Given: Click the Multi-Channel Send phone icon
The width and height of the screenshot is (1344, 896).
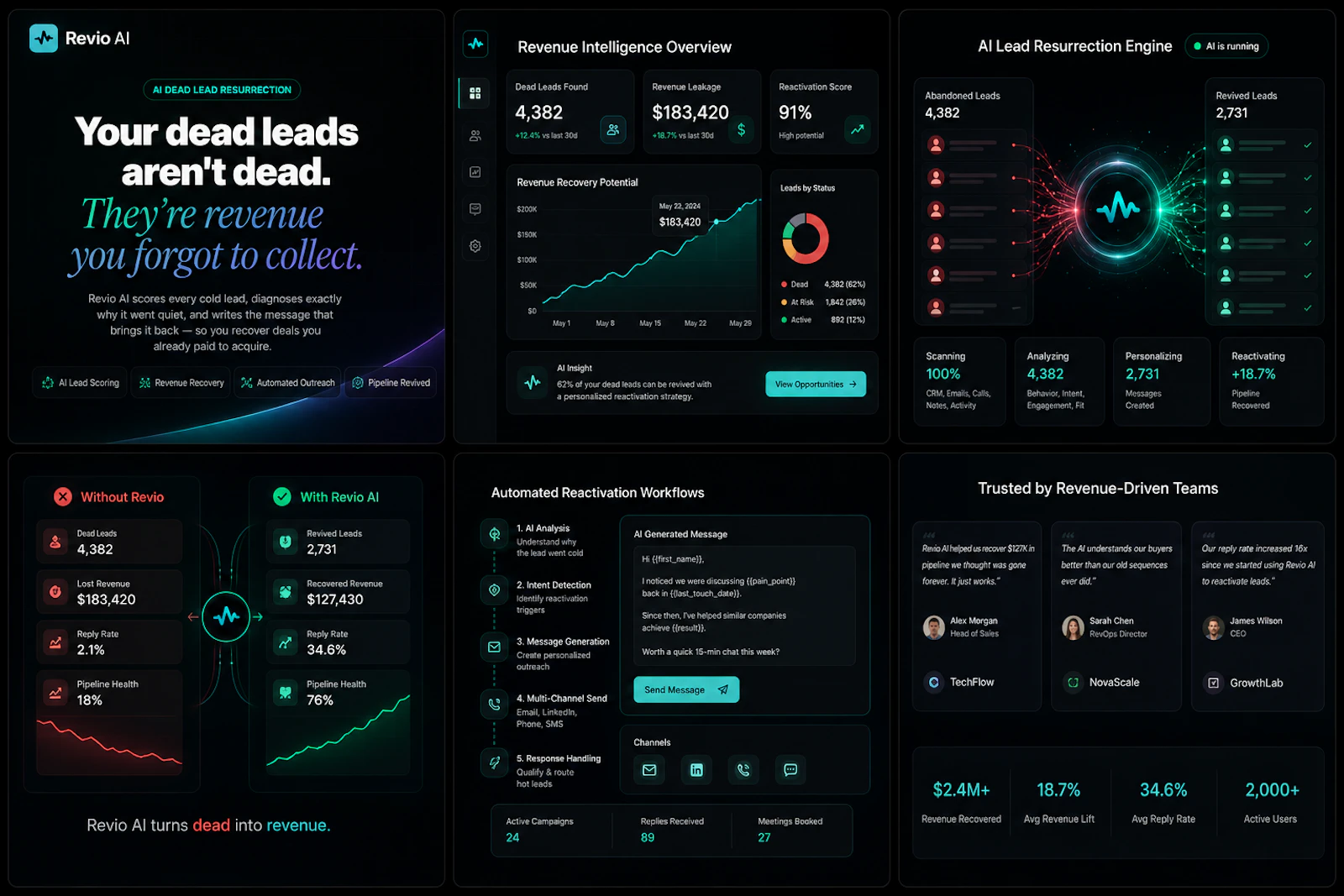Looking at the screenshot, I should point(495,705).
